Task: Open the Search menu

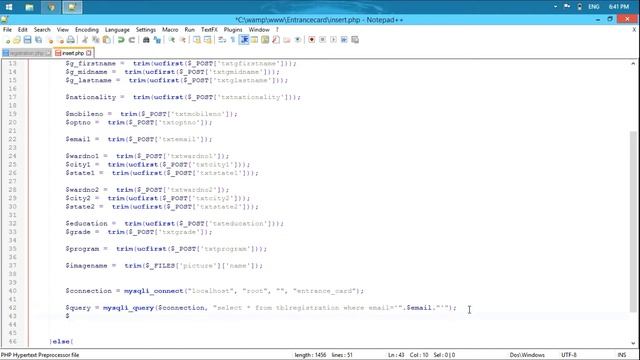Action: [x=42, y=30]
